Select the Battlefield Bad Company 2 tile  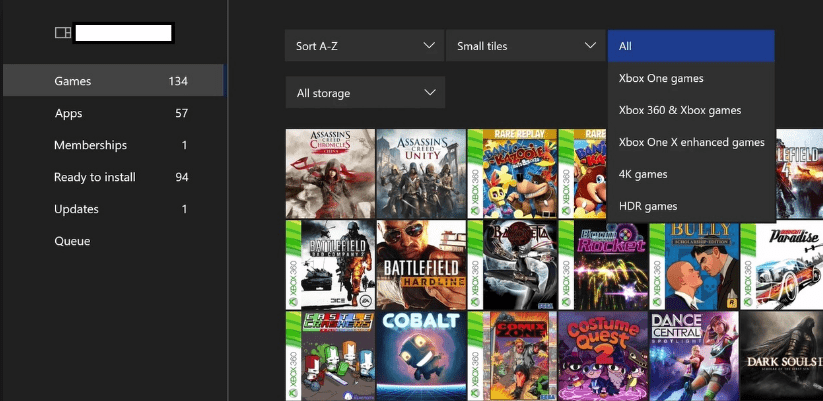(x=330, y=265)
